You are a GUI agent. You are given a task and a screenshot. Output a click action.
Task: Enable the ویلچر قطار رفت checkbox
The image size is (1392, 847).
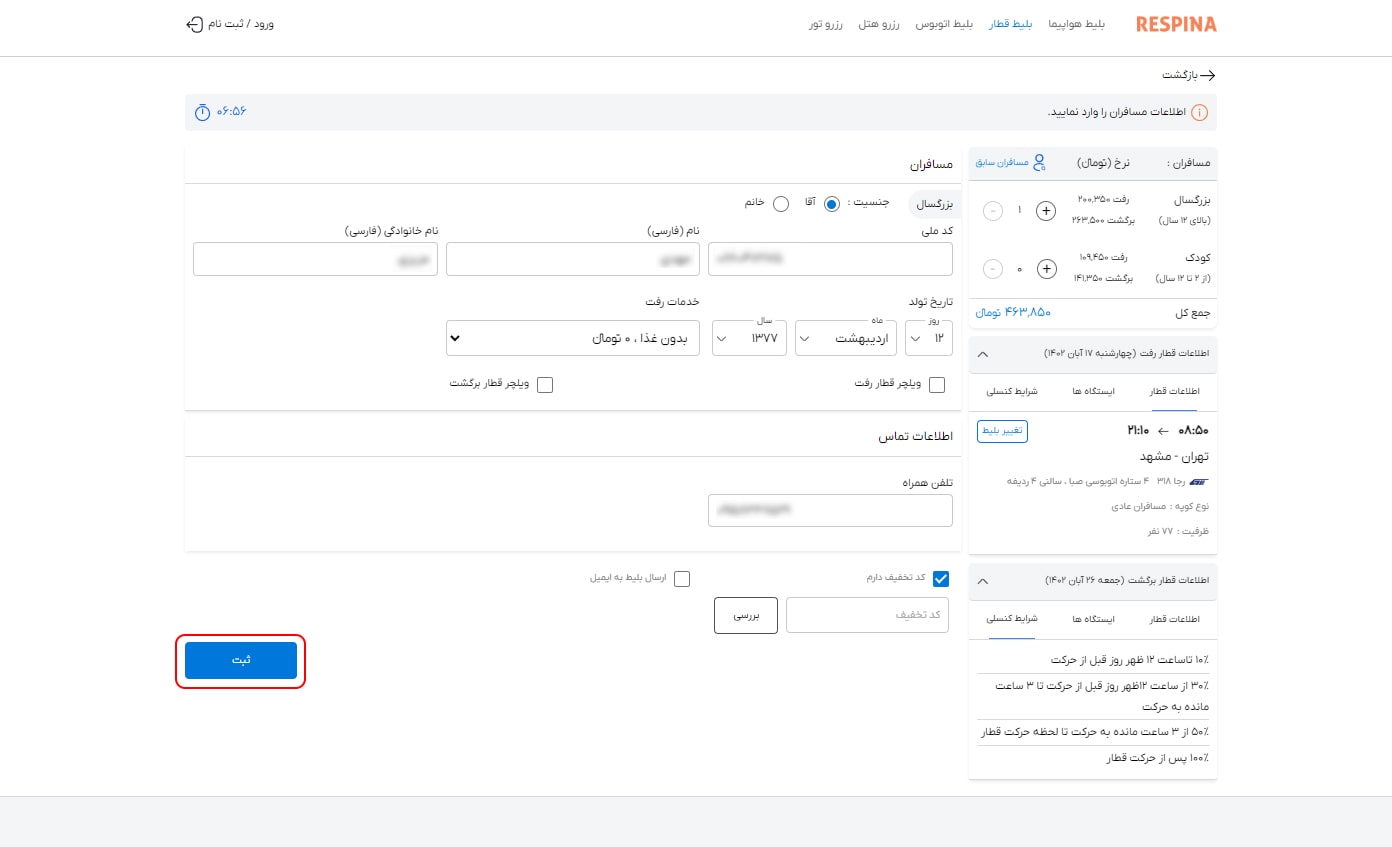936,384
